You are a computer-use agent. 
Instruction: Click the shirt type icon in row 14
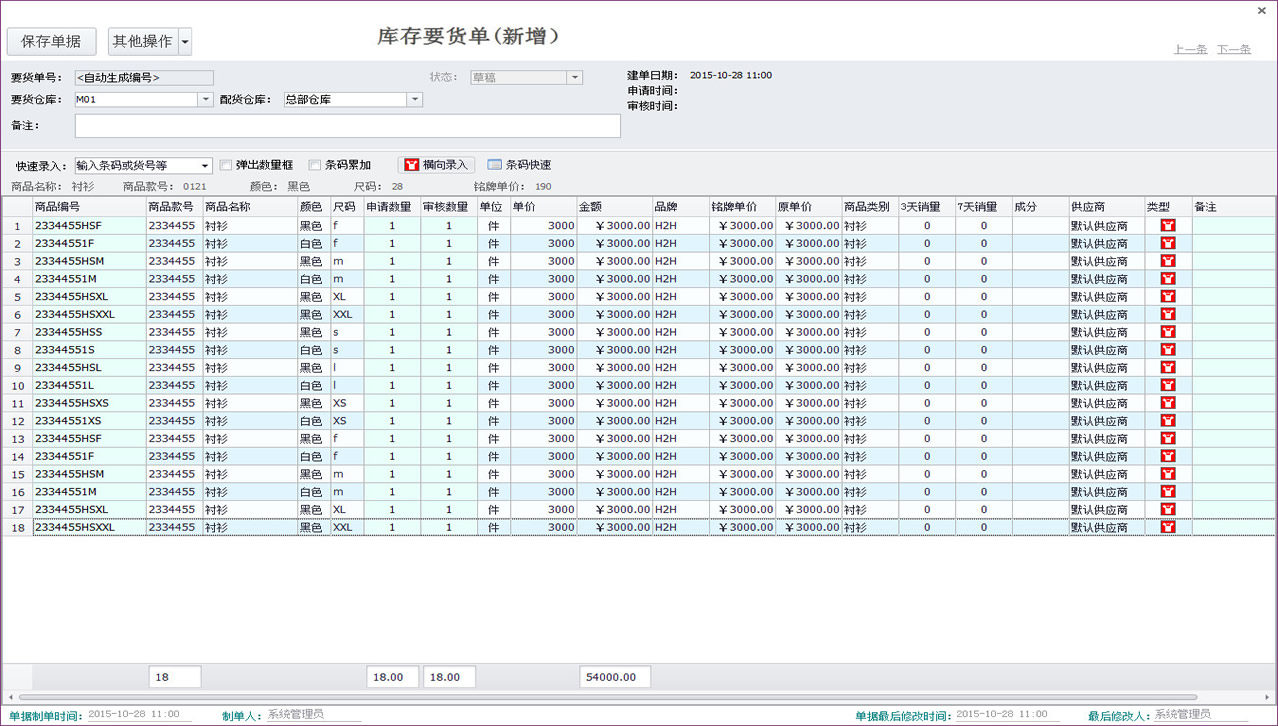[1167, 457]
